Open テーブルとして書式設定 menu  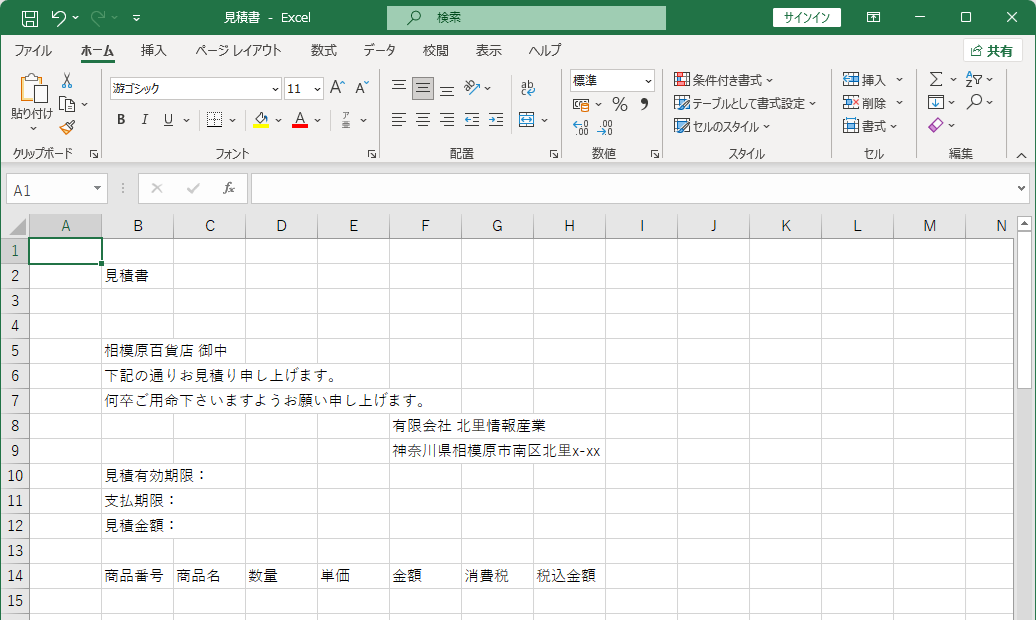coord(745,103)
